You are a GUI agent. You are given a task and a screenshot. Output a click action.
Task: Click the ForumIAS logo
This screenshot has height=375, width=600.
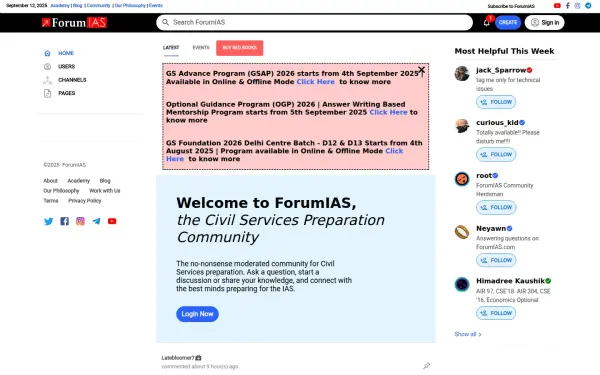coord(74,23)
